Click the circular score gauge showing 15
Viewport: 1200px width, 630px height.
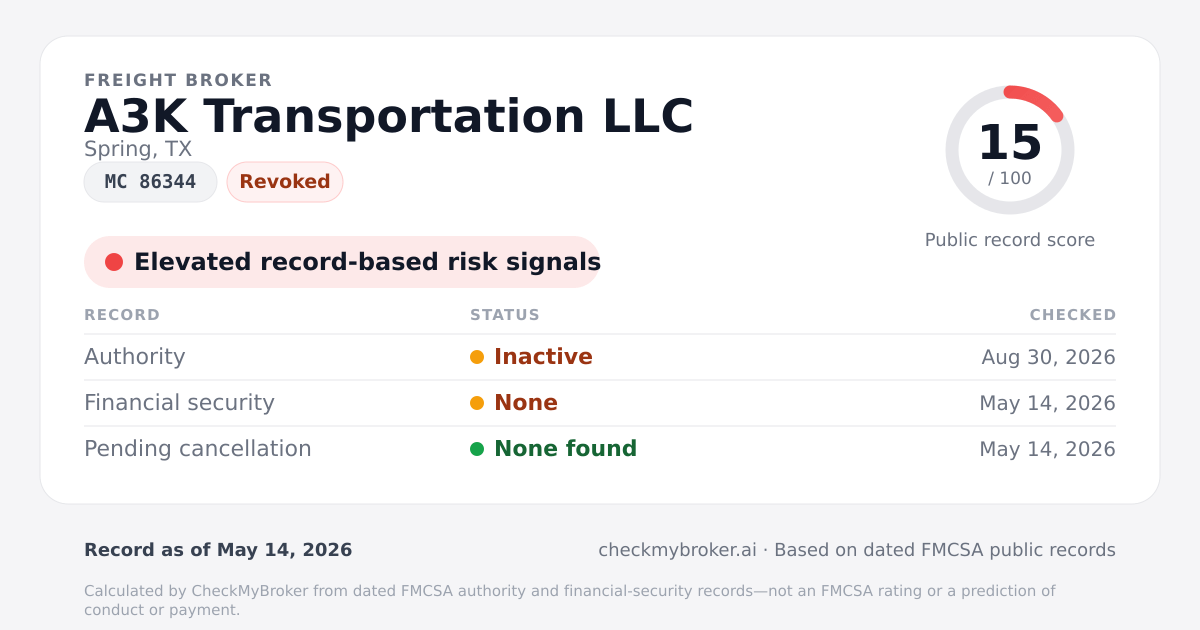pos(1010,150)
